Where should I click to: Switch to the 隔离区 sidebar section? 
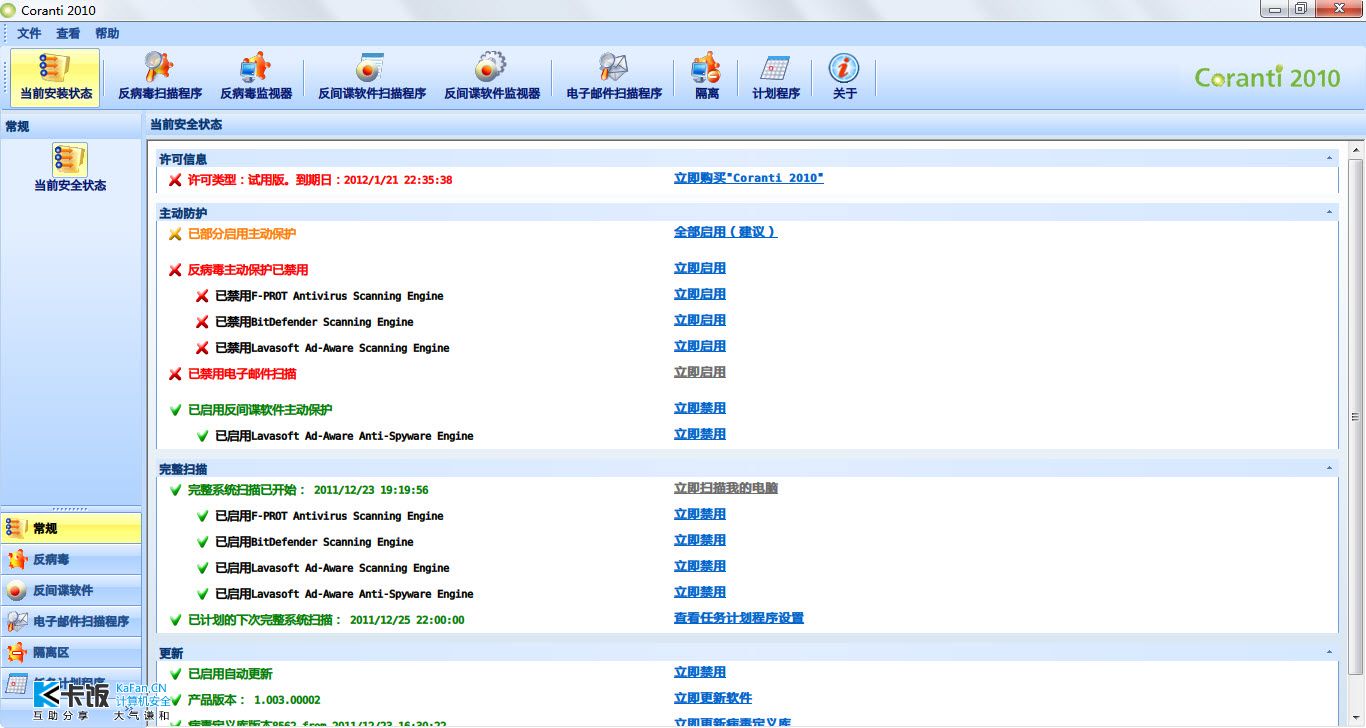(71, 652)
